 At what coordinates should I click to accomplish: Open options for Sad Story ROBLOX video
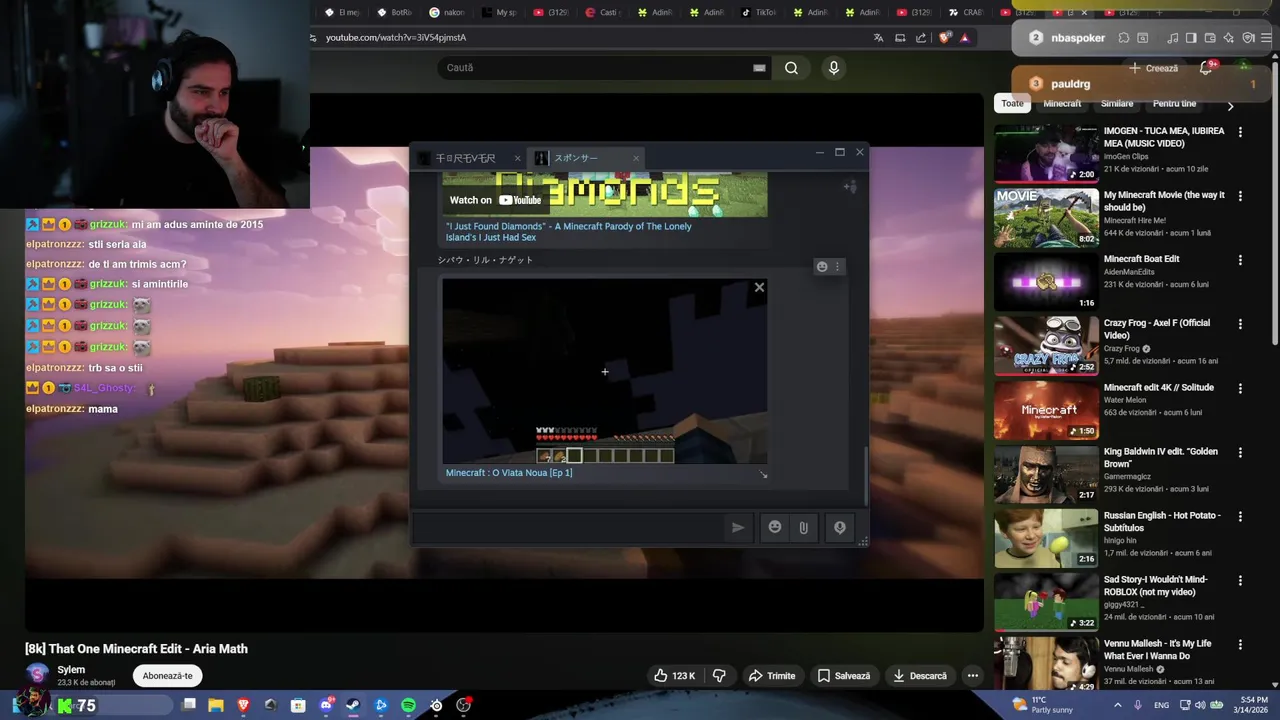1240,580
